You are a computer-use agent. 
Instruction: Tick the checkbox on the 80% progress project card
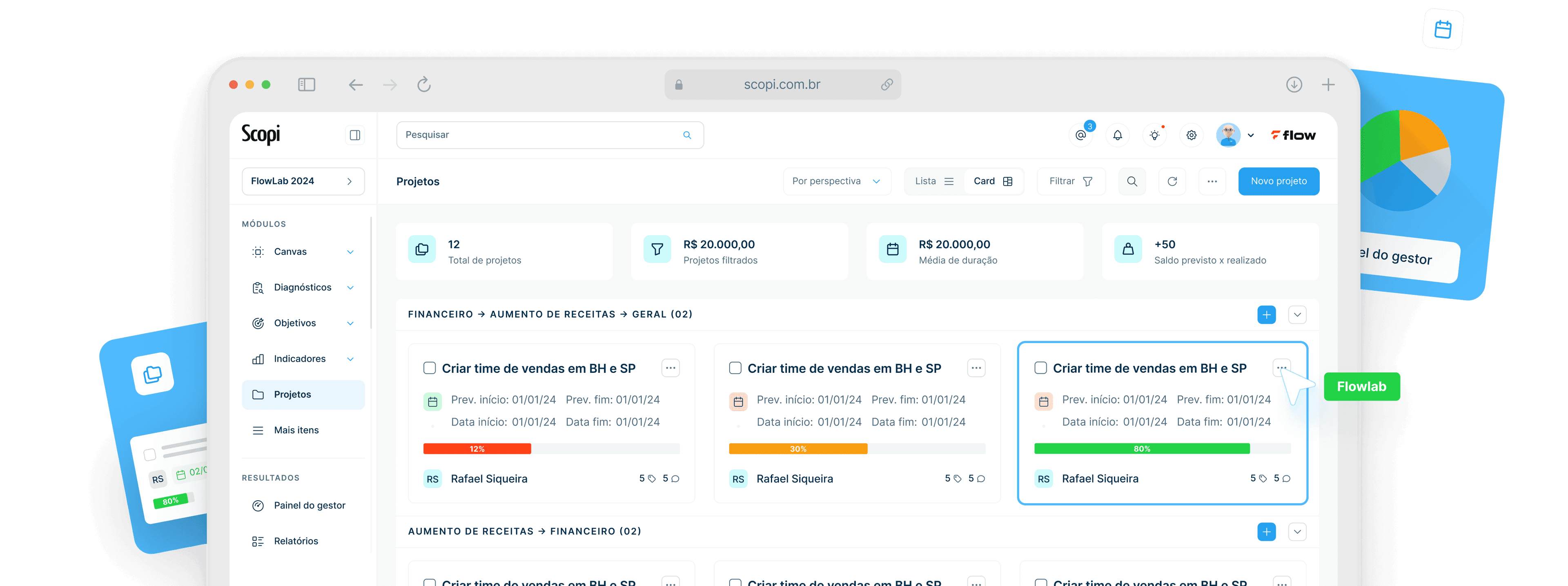tap(1040, 368)
